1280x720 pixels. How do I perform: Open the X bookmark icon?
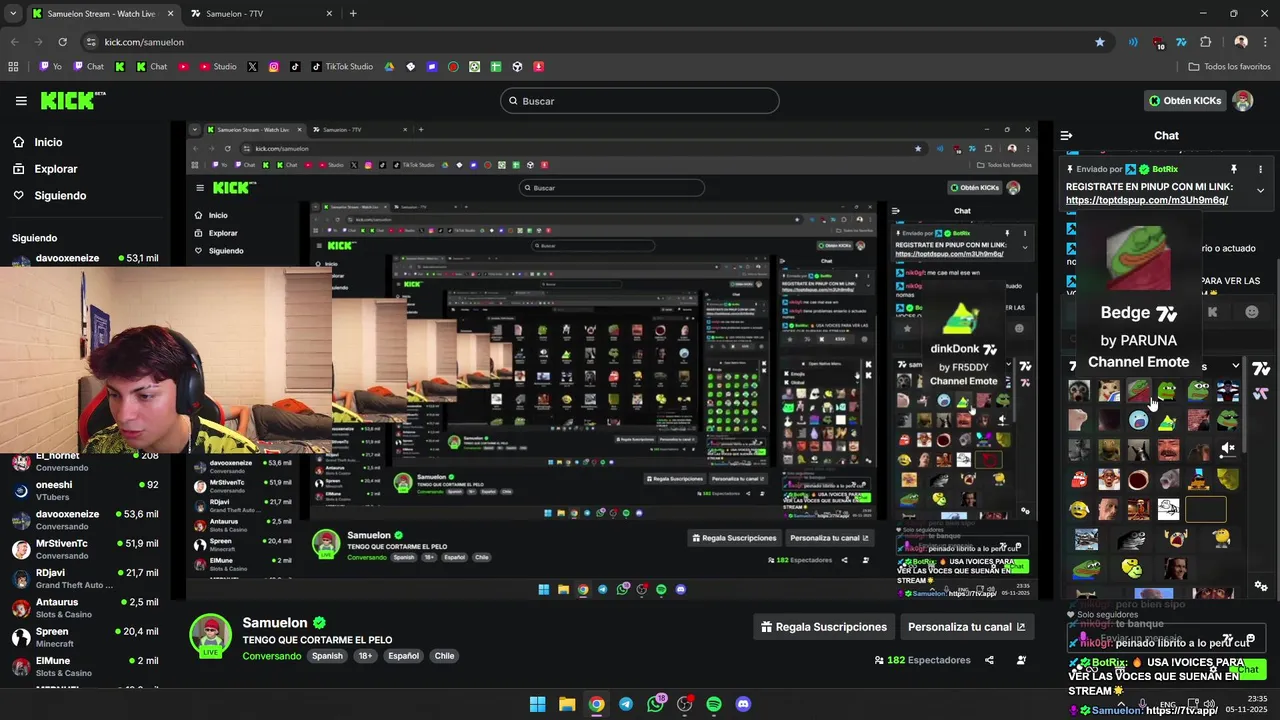[x=252, y=67]
